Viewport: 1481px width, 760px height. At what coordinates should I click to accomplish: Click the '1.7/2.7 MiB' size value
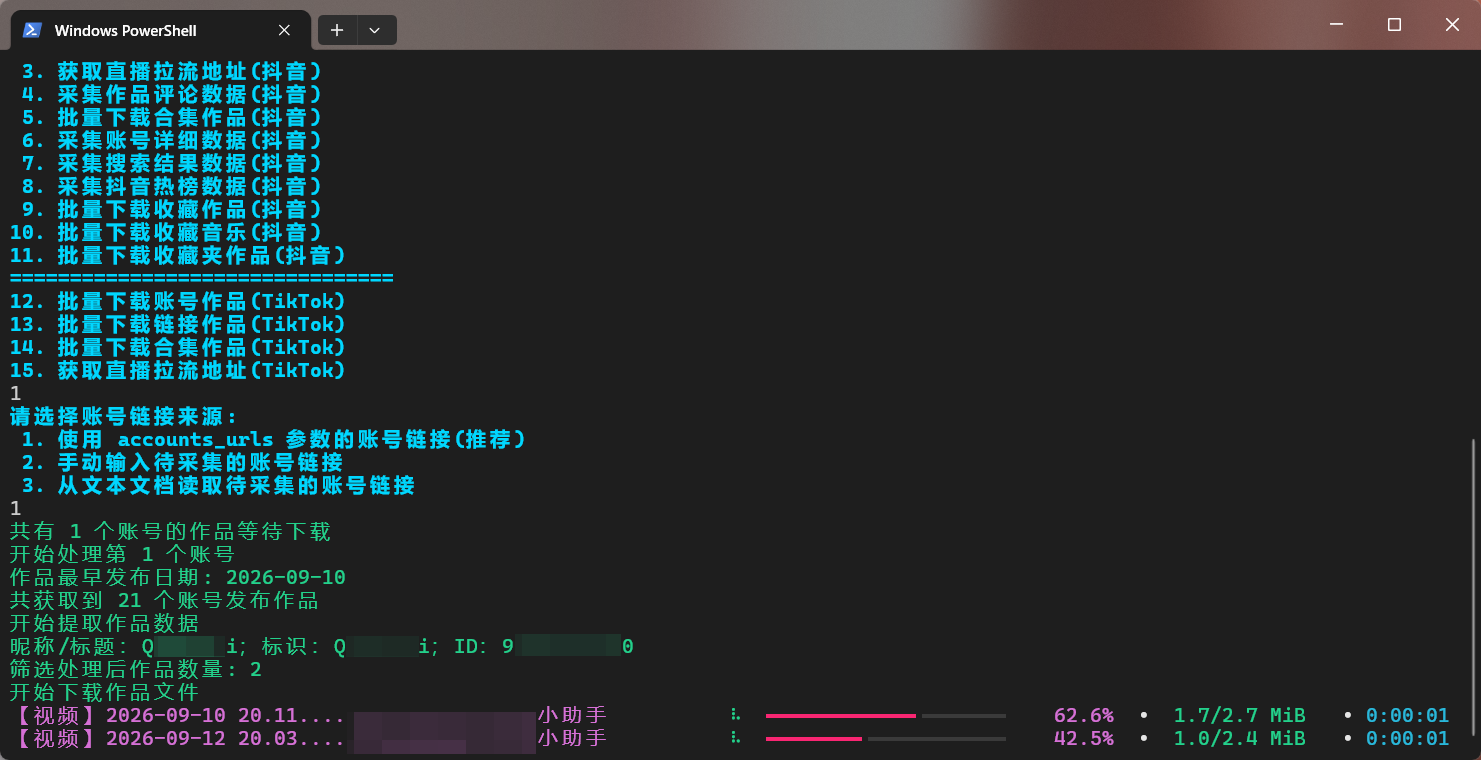click(x=1239, y=715)
